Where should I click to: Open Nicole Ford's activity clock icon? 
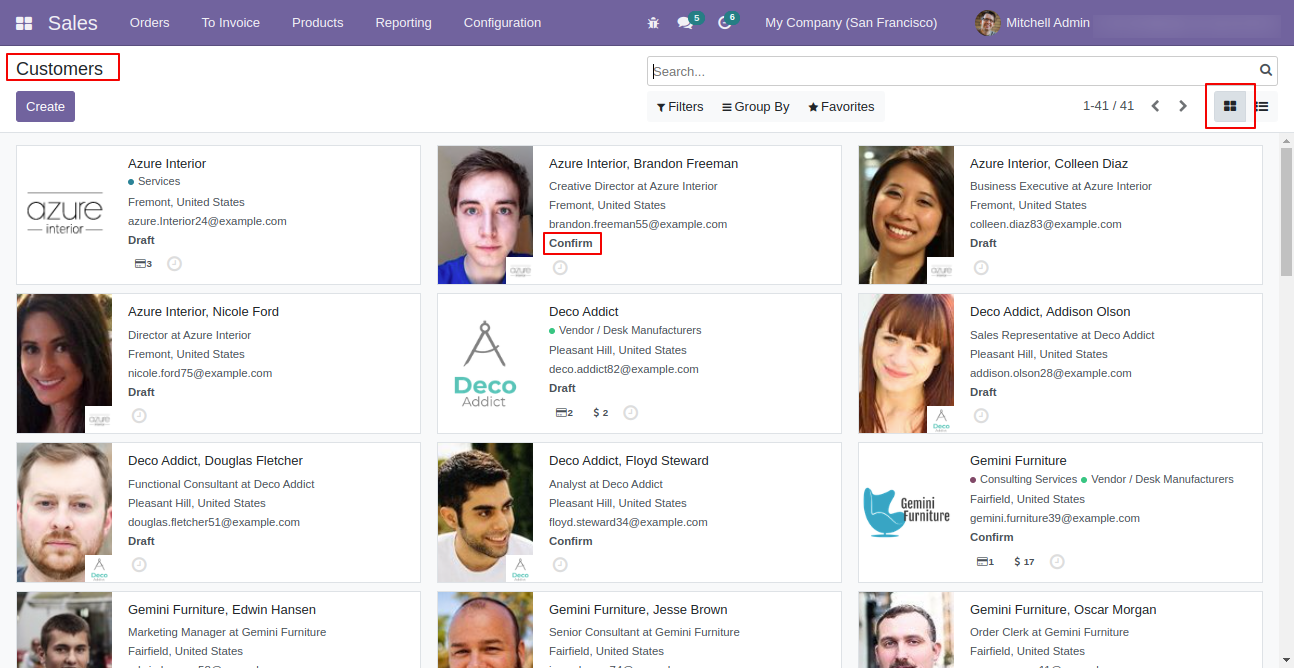click(x=139, y=415)
